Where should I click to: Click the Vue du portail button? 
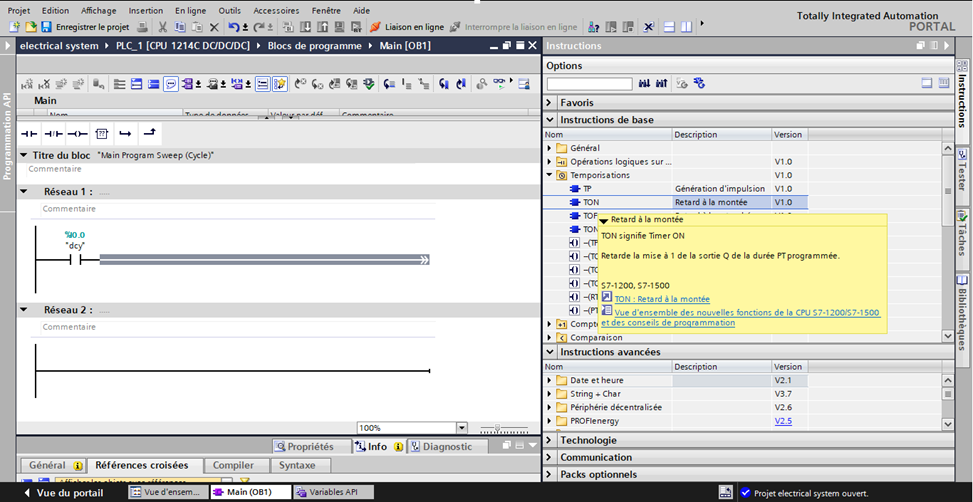[x=60, y=492]
